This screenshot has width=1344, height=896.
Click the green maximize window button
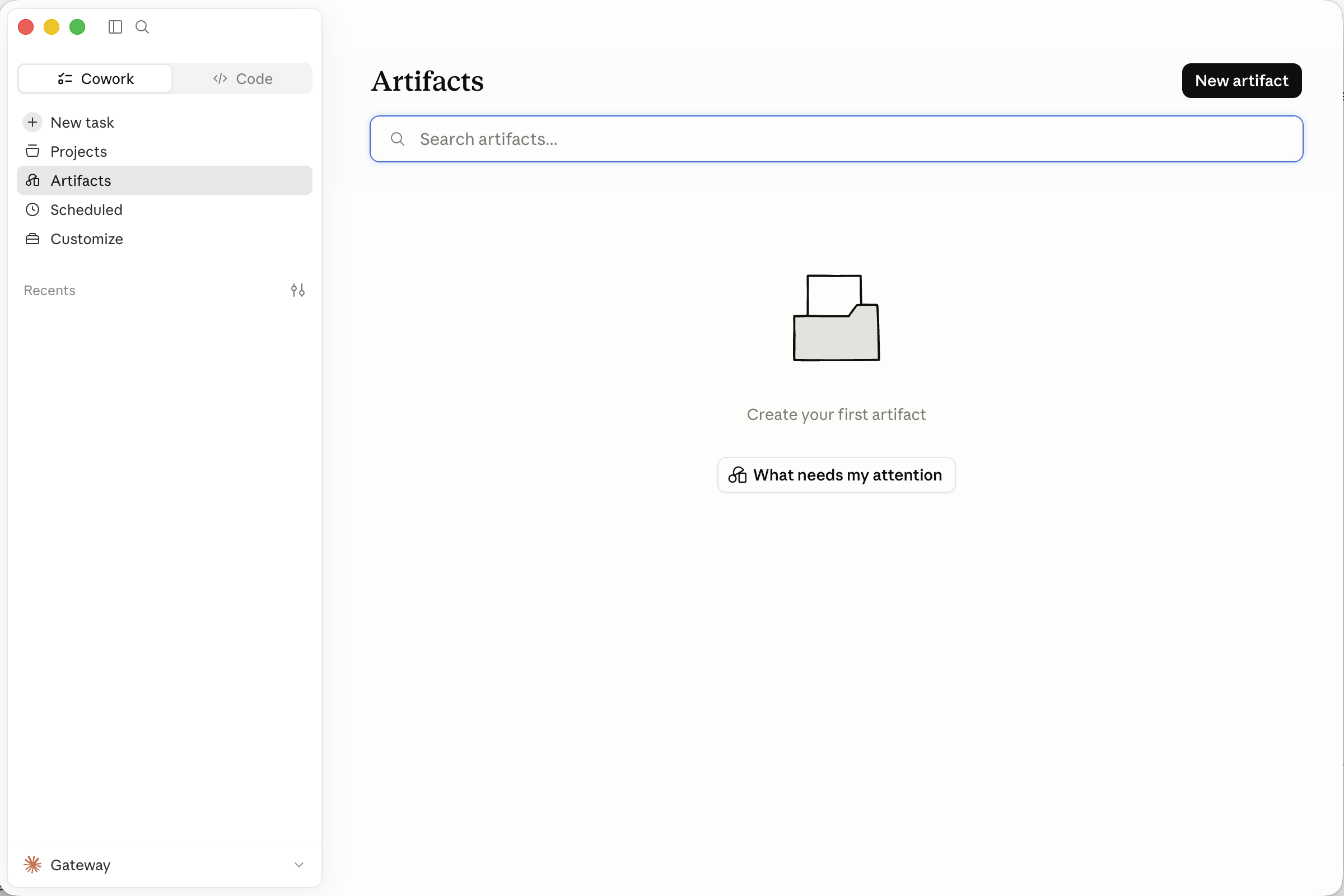pos(77,27)
